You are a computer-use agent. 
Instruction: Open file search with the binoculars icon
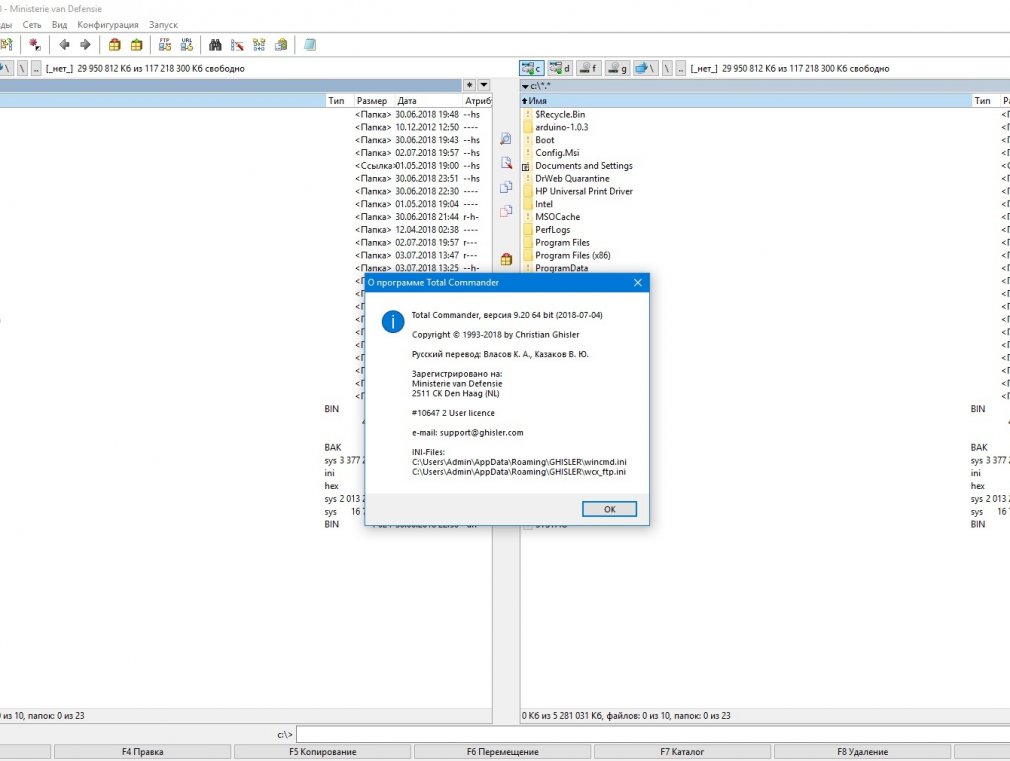tap(215, 44)
